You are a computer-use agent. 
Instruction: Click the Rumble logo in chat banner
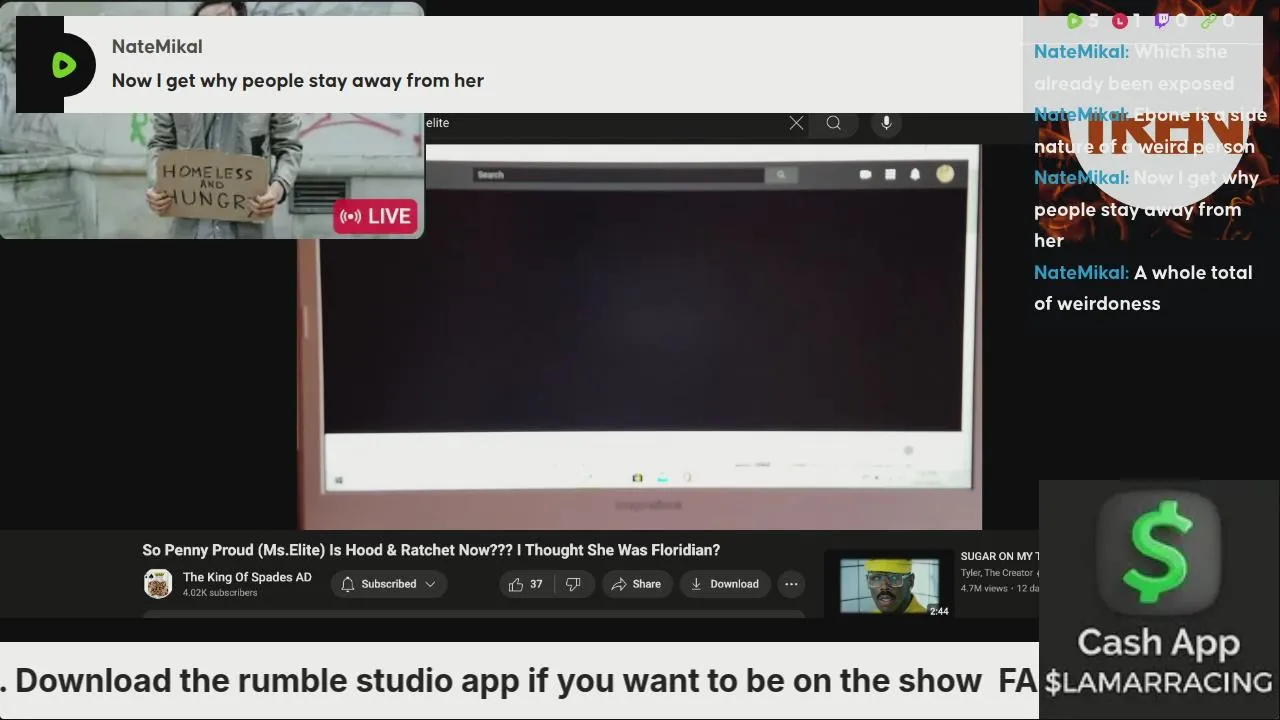coord(64,66)
